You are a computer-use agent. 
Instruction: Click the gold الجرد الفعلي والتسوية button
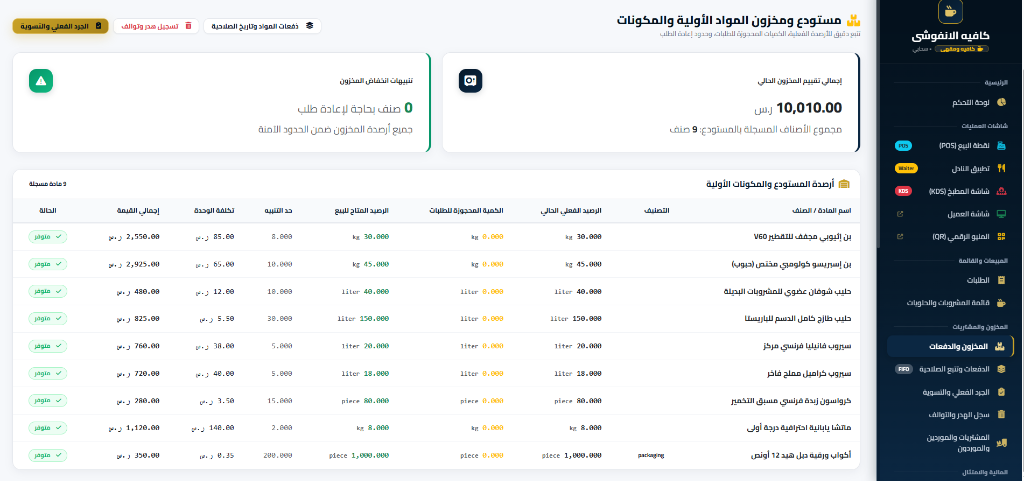pos(60,26)
